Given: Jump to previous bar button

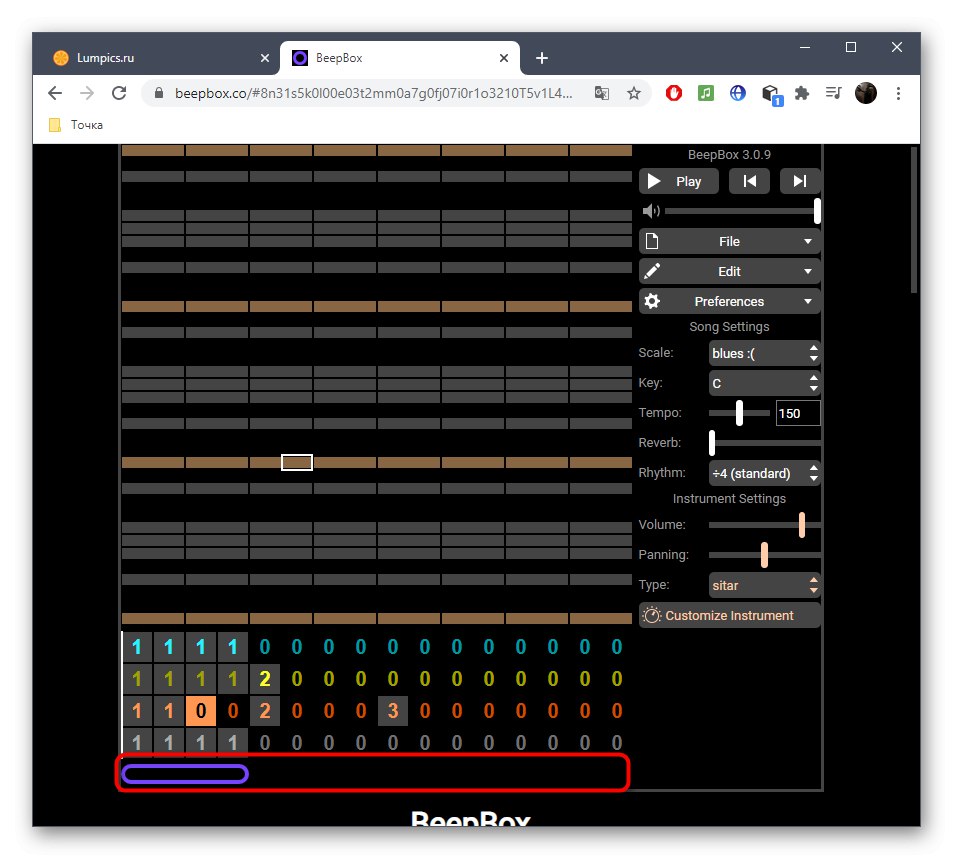Looking at the screenshot, I should click(749, 181).
